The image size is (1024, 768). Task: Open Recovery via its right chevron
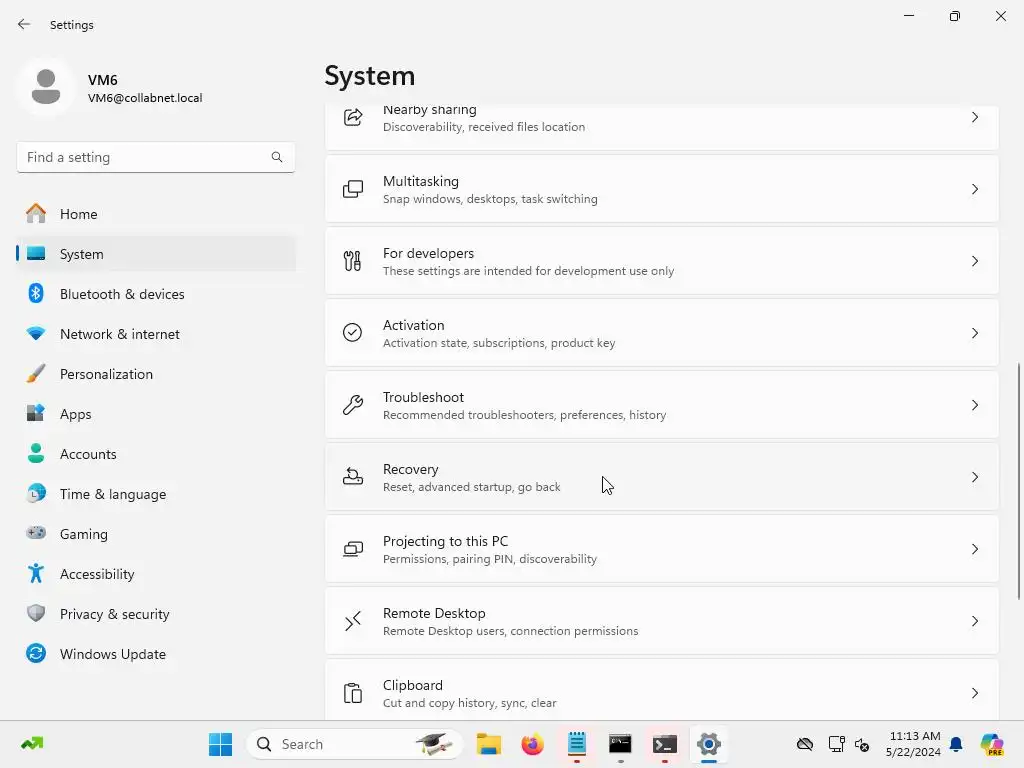tap(974, 477)
